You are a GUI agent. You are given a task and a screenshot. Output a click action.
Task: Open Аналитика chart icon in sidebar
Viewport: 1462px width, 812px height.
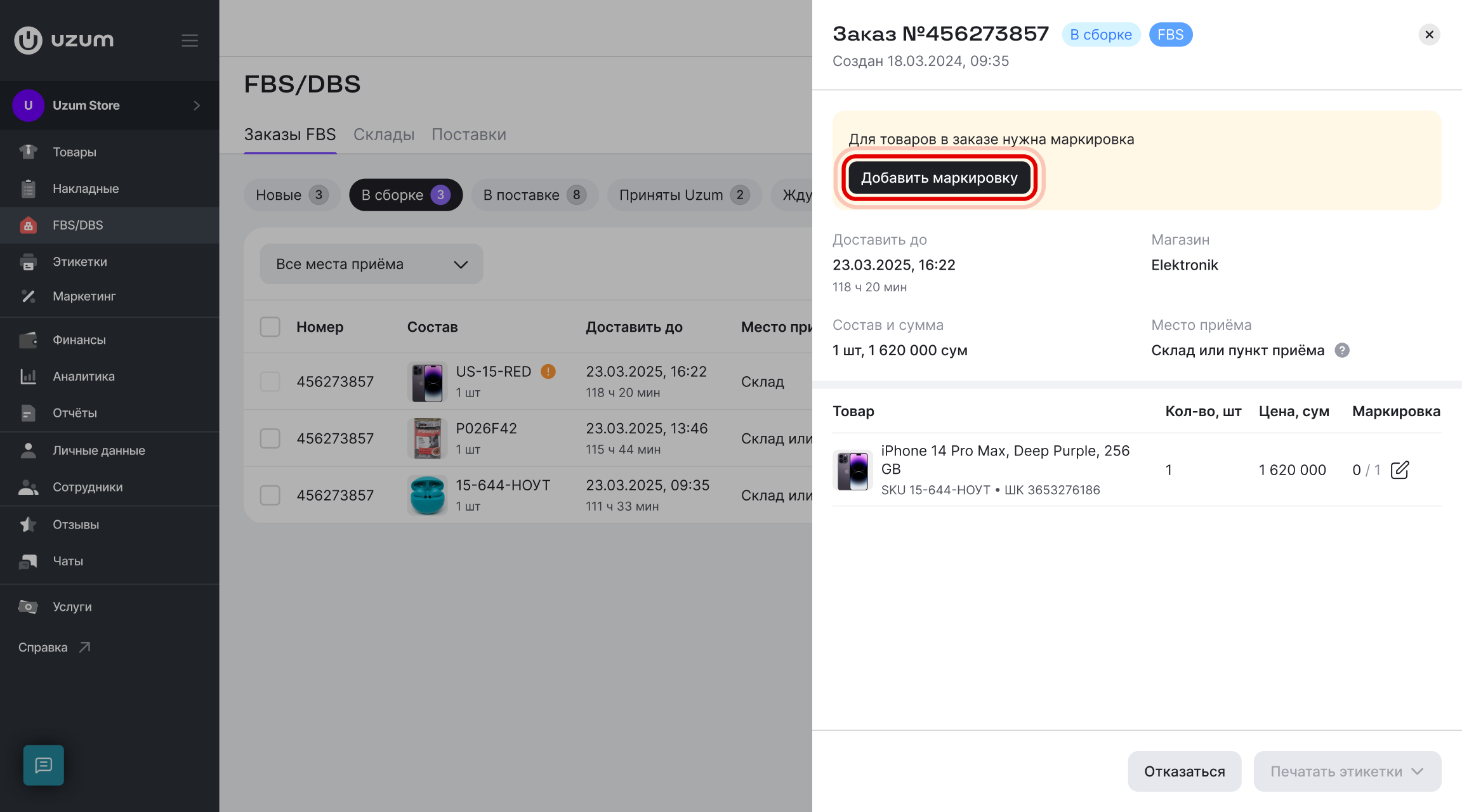point(28,376)
